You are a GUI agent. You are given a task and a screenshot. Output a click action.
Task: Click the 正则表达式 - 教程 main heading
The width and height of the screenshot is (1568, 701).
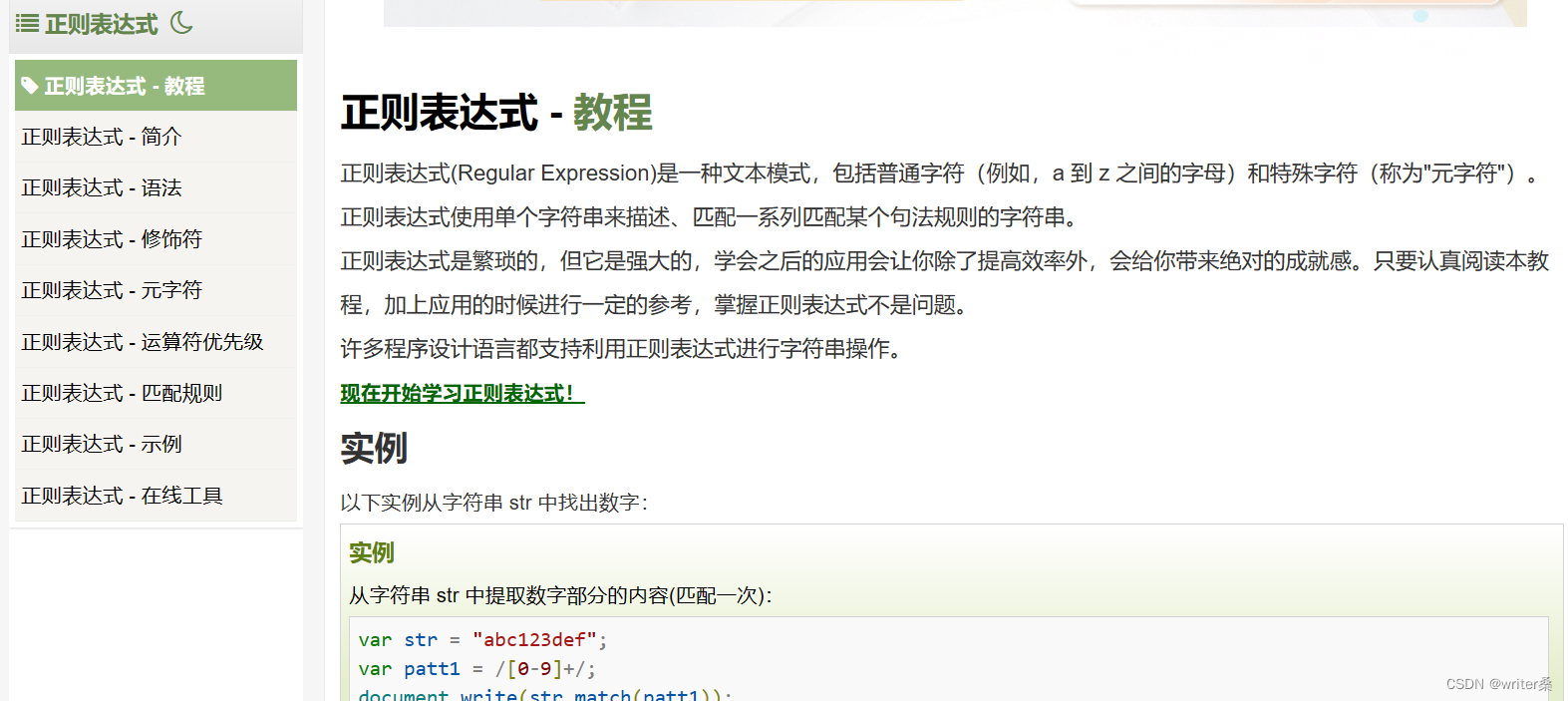[x=496, y=112]
